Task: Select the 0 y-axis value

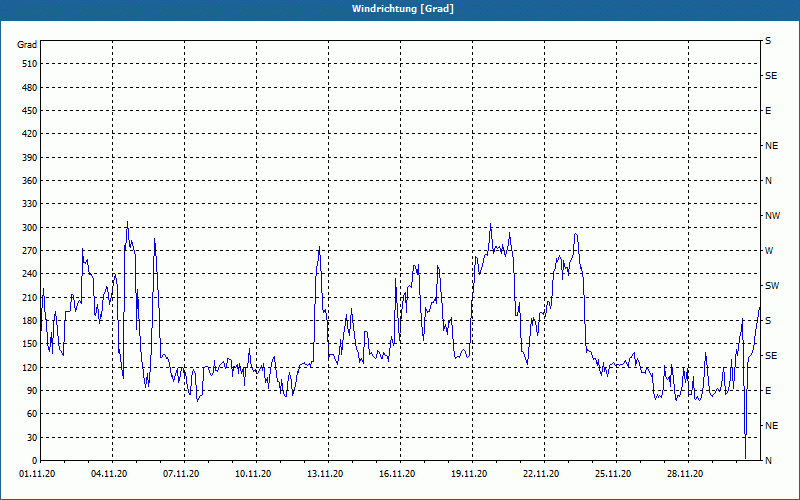Action: [x=35, y=461]
